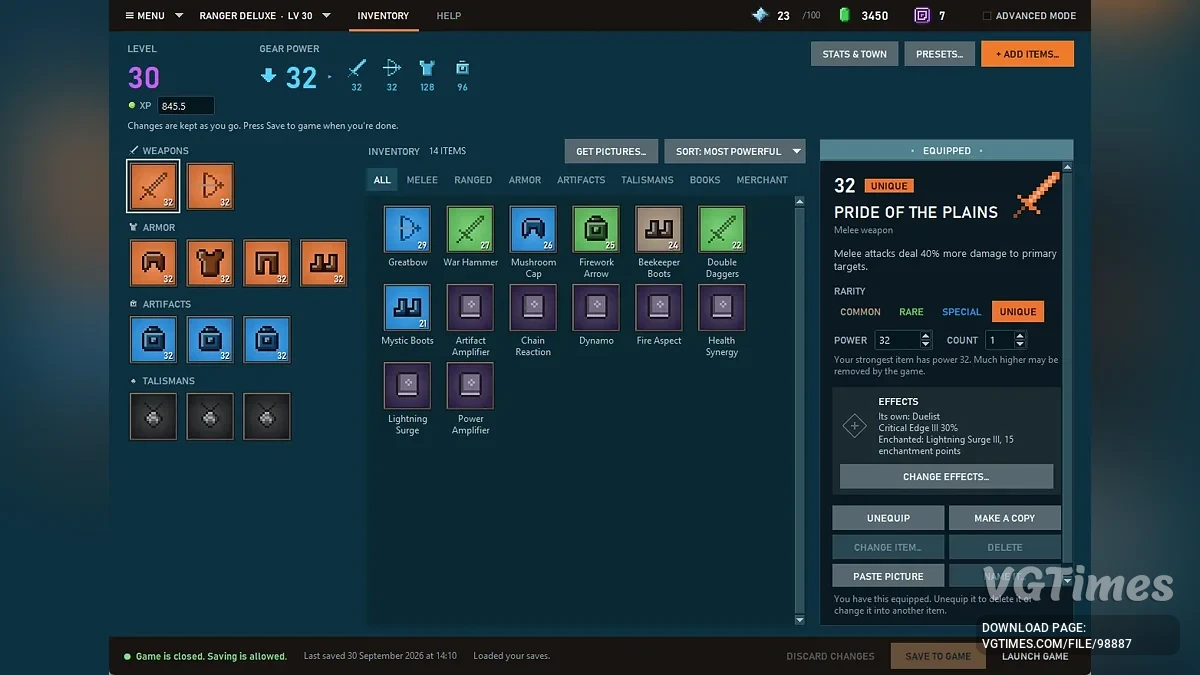
Task: Filter inventory by Melee tab
Action: click(422, 180)
